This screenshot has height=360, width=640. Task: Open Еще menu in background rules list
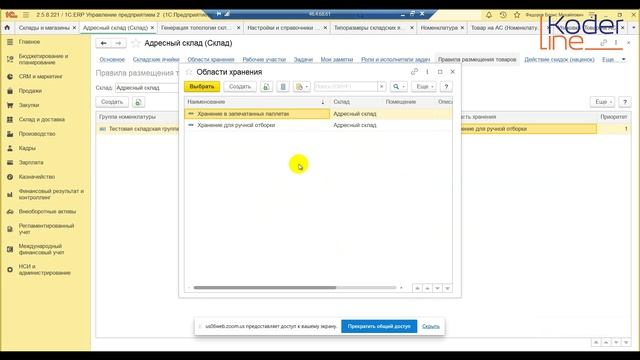click(x=602, y=102)
